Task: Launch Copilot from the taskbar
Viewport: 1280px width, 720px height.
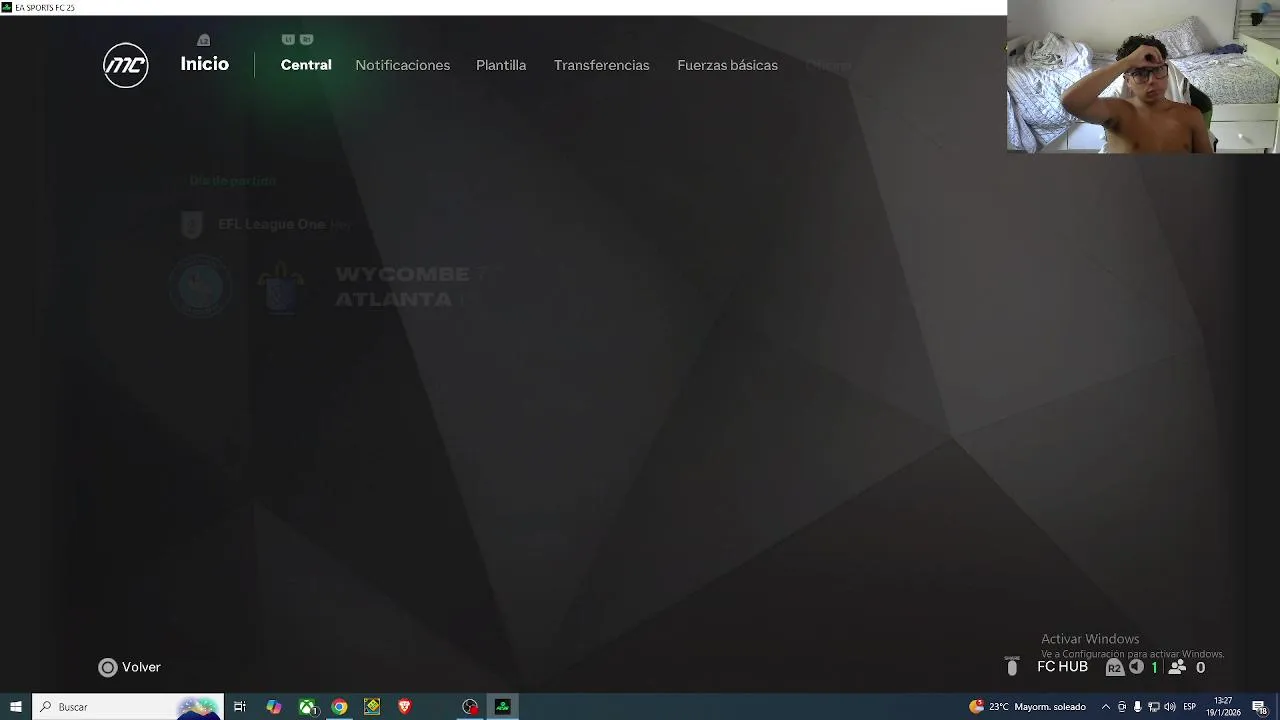Action: click(x=274, y=707)
